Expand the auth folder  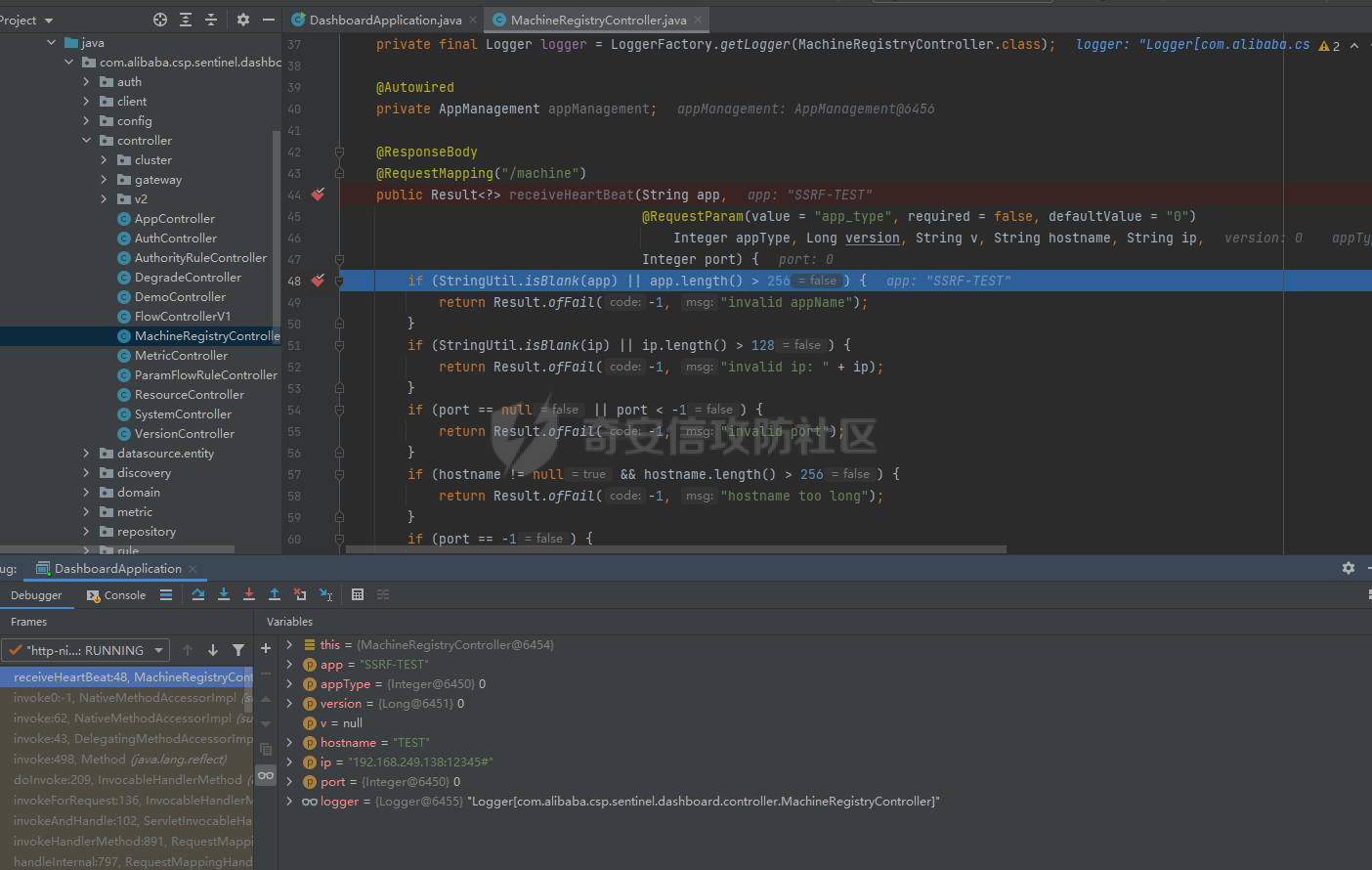[87, 82]
